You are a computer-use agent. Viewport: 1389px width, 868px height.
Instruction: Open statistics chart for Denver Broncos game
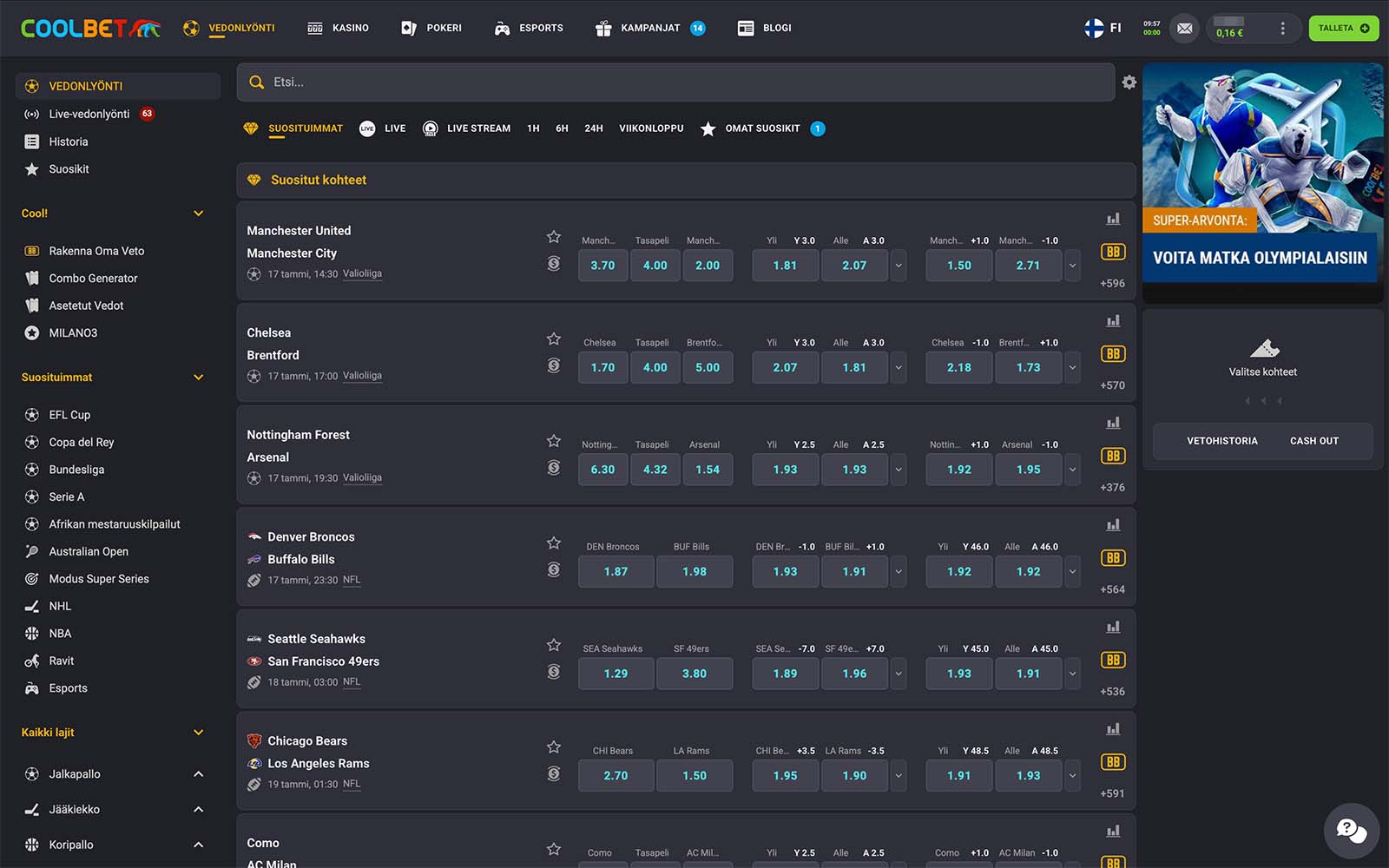pos(1113,525)
